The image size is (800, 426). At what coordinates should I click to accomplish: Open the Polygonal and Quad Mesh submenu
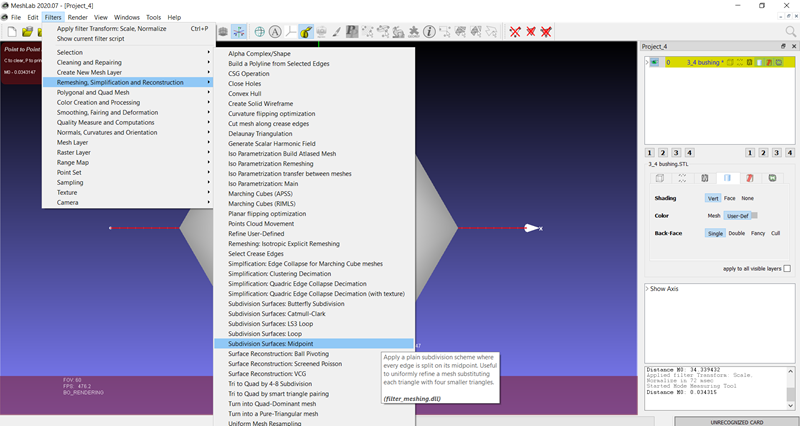[x=128, y=92]
